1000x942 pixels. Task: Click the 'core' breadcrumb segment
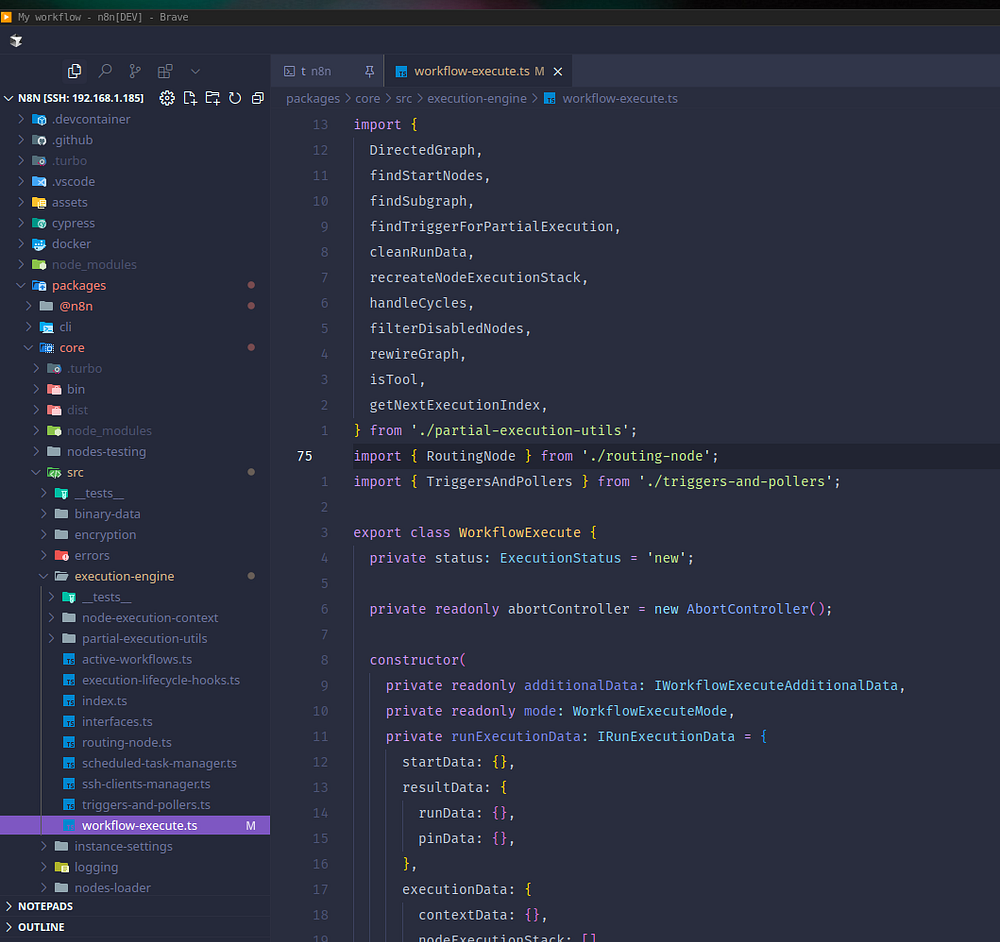coord(367,98)
